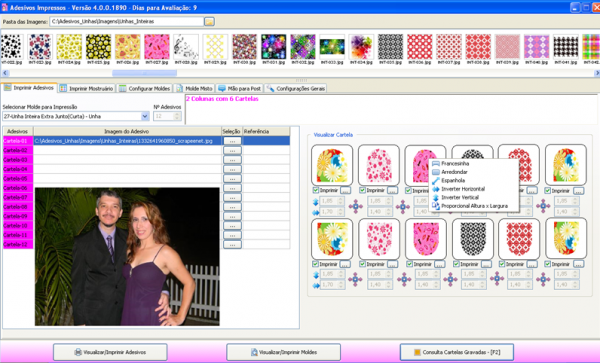Uncheck Imprimir under top-row flower nail, first card
This screenshot has width=600, height=363.
(316, 190)
